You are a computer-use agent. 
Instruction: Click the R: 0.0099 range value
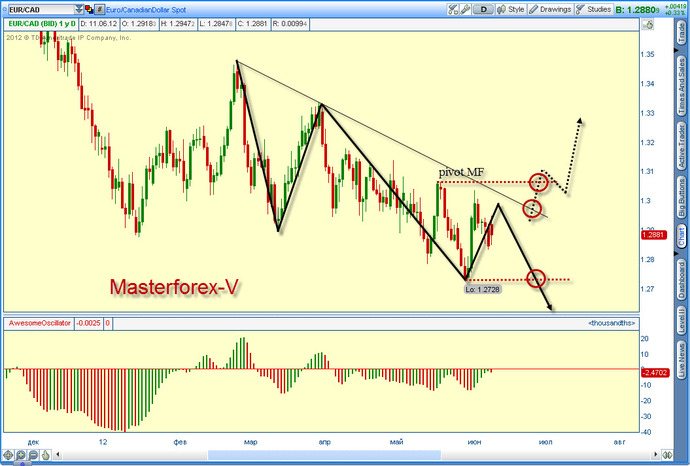(290, 24)
